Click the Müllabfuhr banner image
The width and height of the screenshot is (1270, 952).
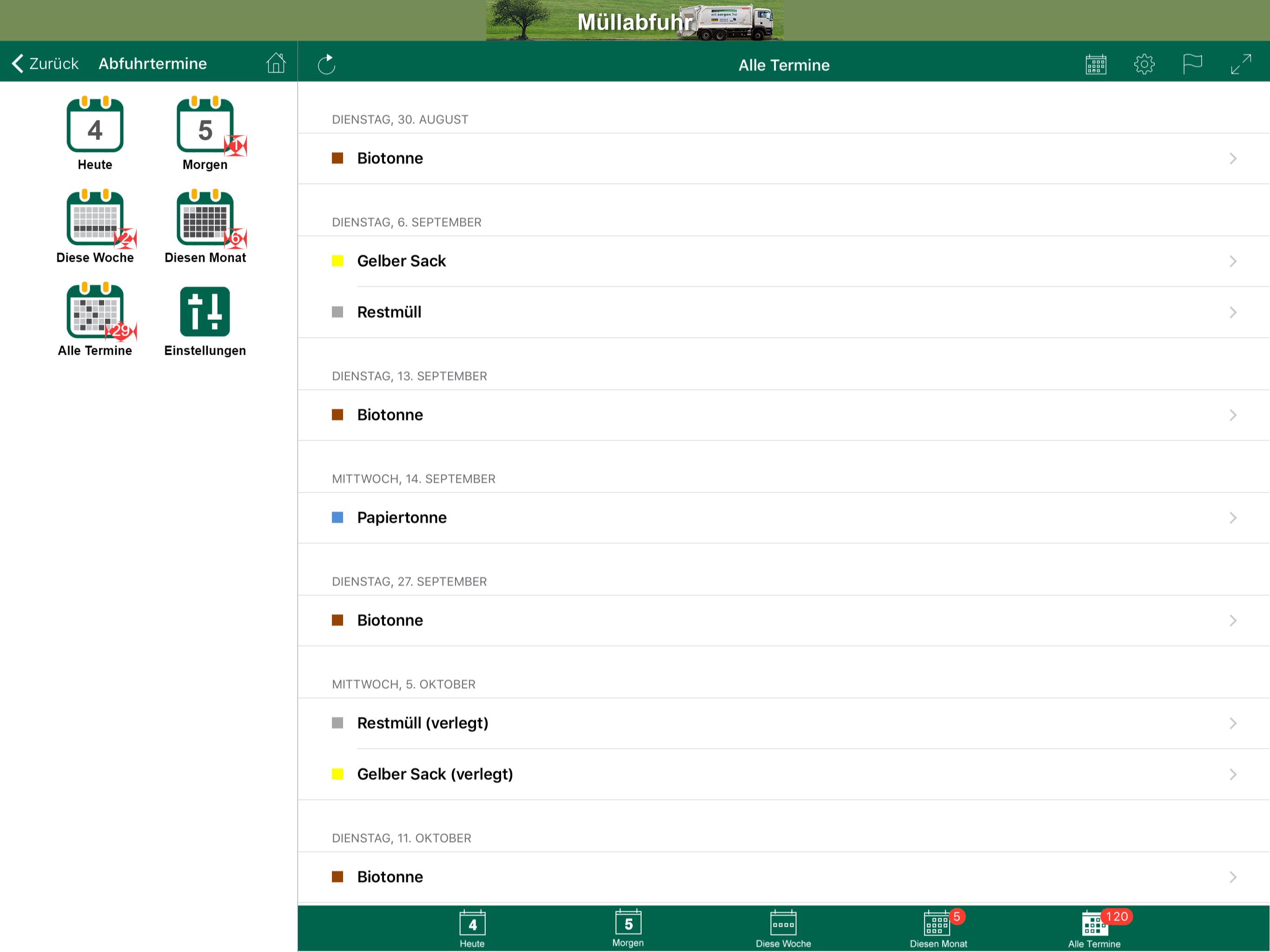point(635,20)
